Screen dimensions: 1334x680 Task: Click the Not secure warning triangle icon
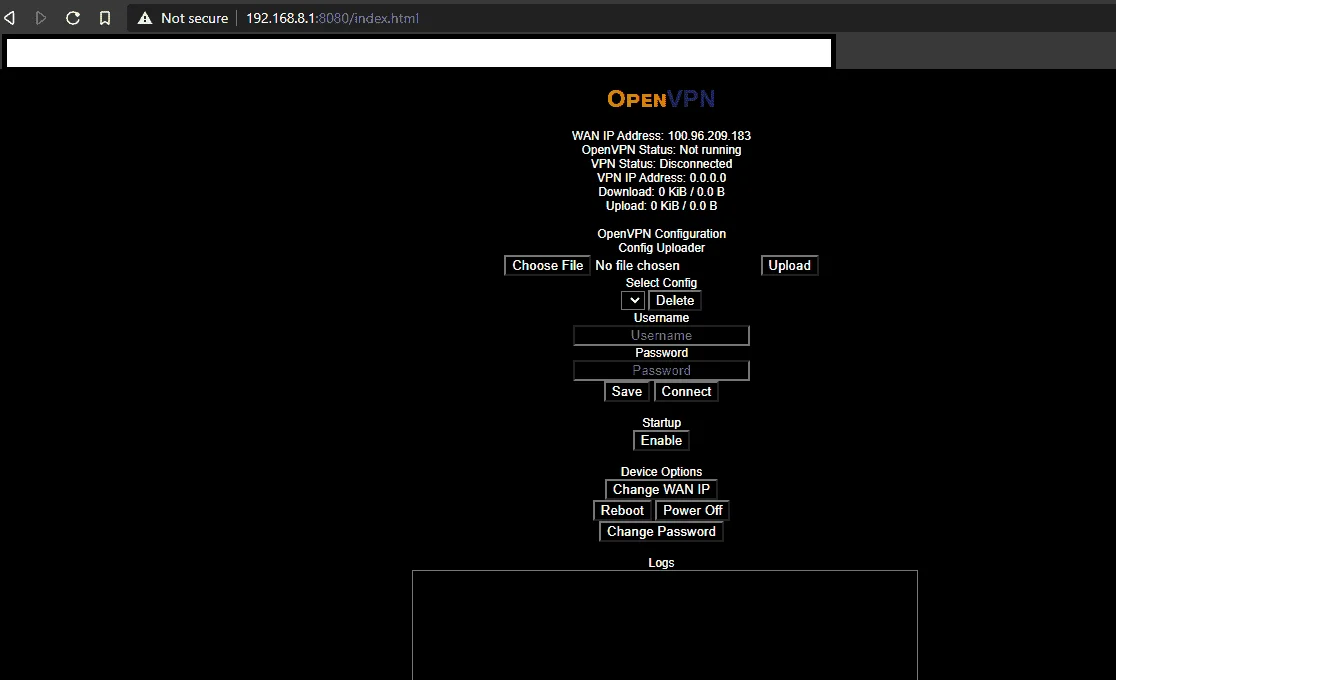click(x=145, y=18)
